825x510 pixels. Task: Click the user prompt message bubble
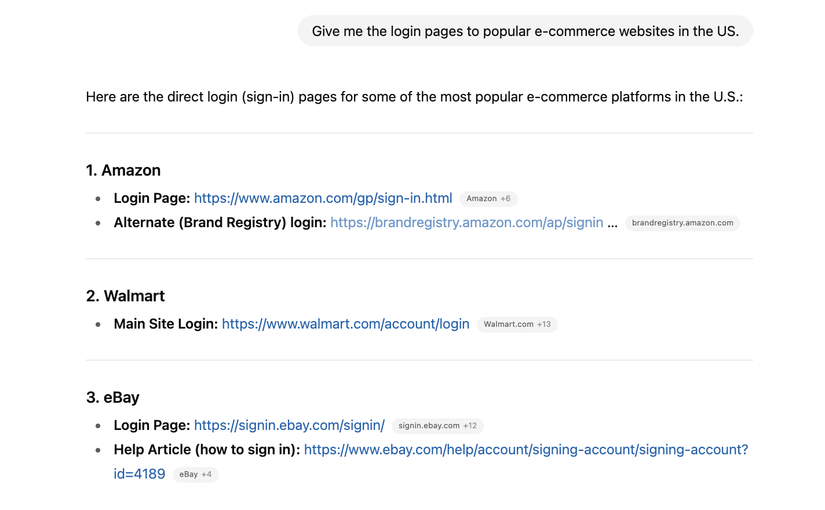point(525,31)
